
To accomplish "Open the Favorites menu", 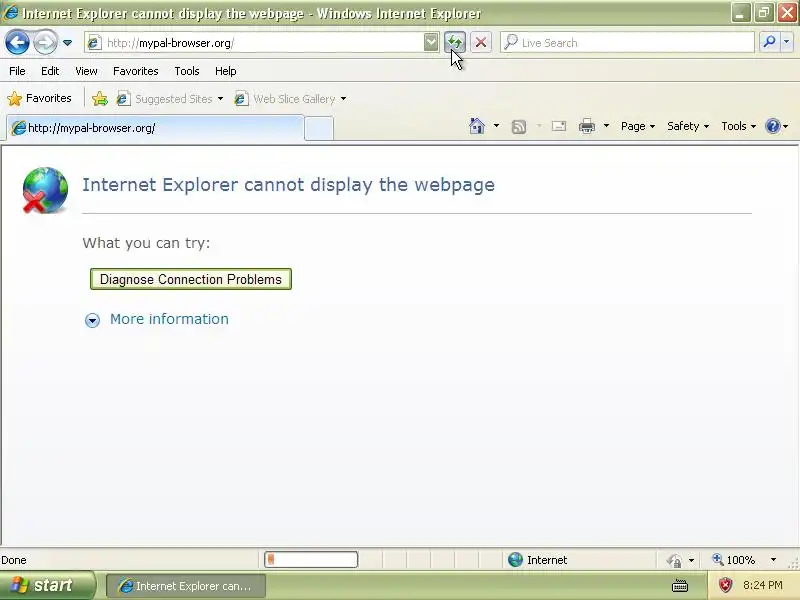I will (x=136, y=71).
